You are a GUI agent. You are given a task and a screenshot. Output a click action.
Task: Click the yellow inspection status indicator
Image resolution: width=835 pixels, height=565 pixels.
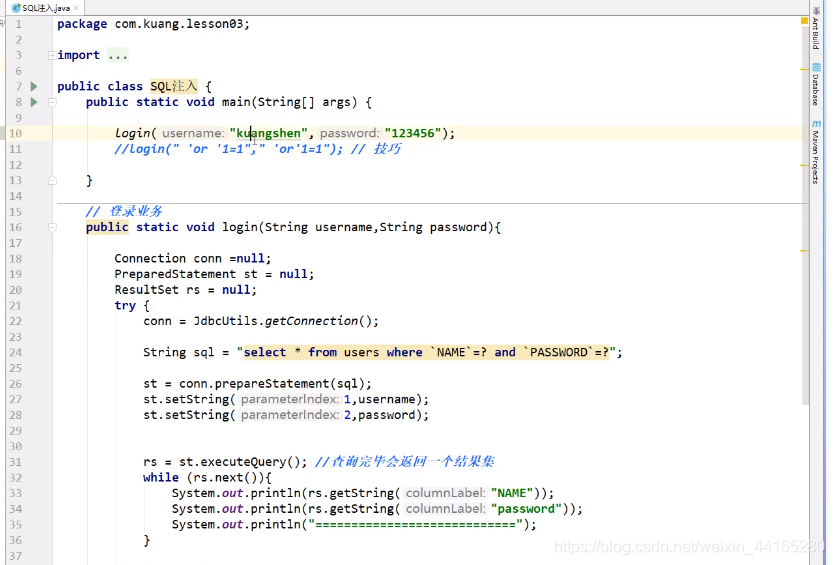[804, 21]
